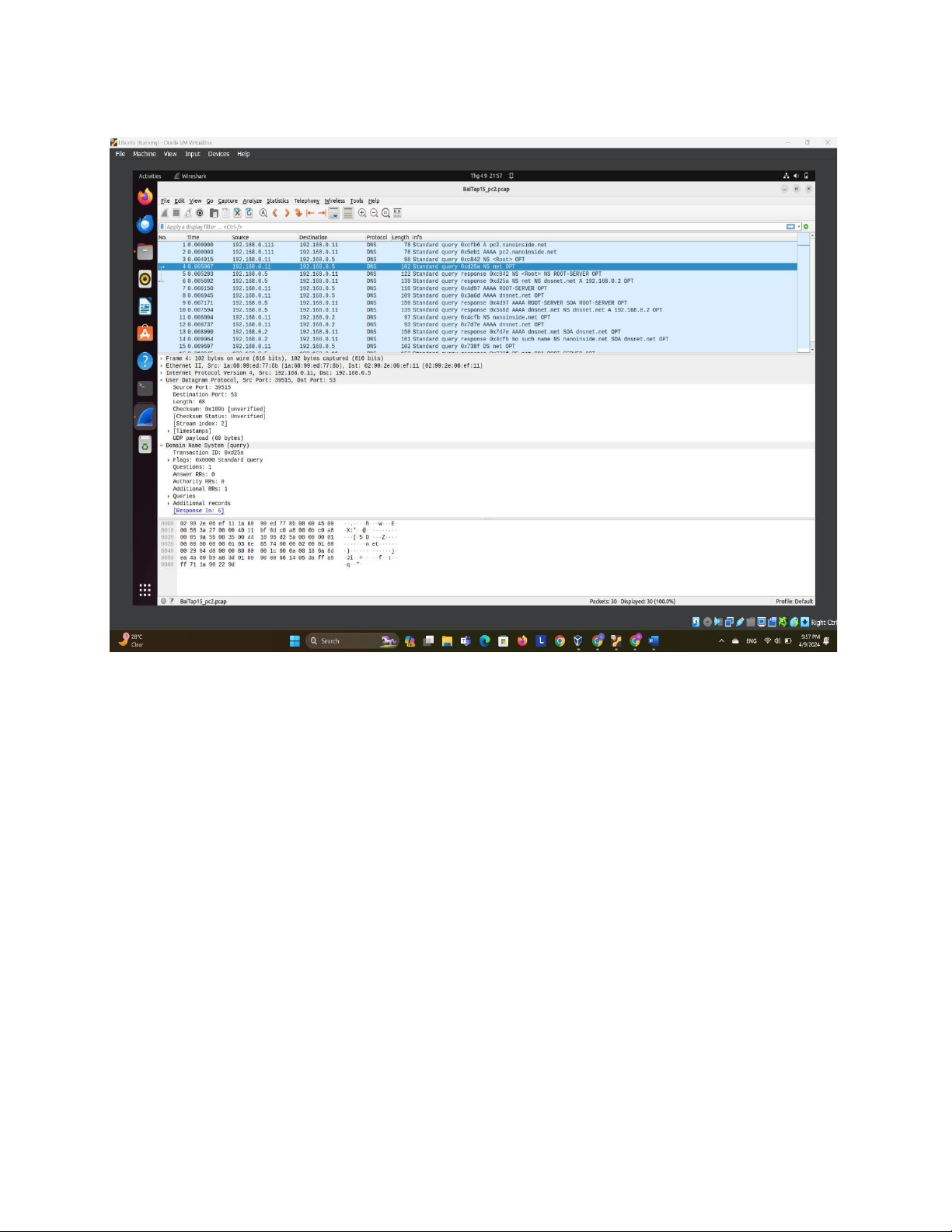Select packet 11 NS nanoinside.net query
952x1232 pixels.
tap(477, 317)
